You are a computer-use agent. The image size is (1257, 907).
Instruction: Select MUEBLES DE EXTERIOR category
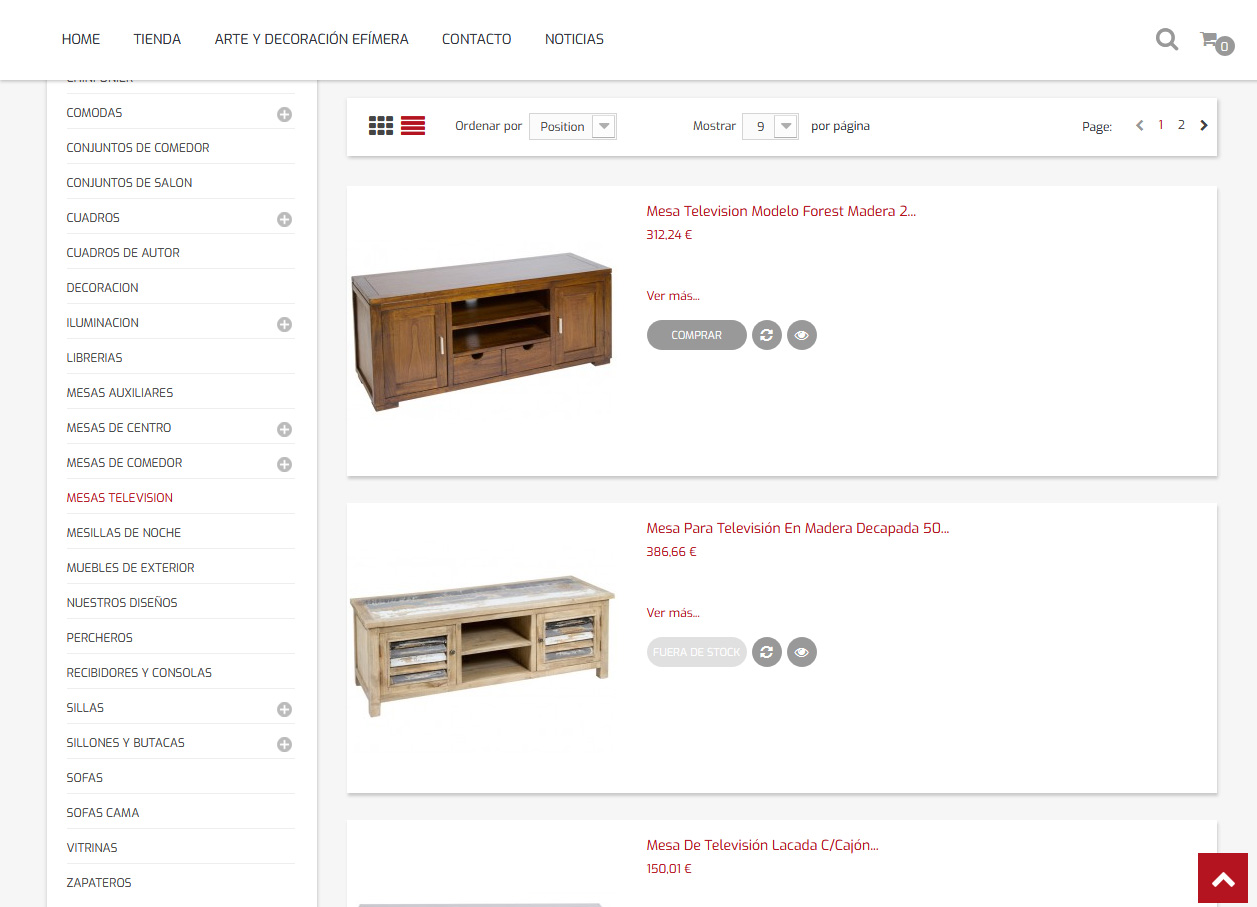point(130,568)
